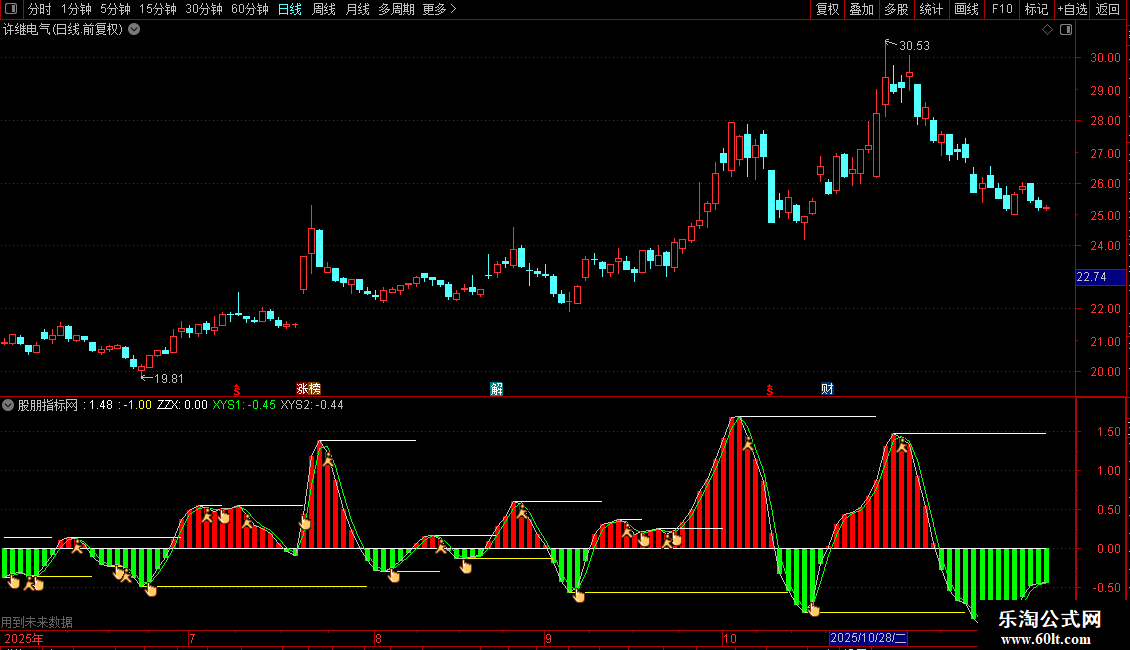Click the 返回 back button
This screenshot has width=1130, height=650.
coord(1108,9)
